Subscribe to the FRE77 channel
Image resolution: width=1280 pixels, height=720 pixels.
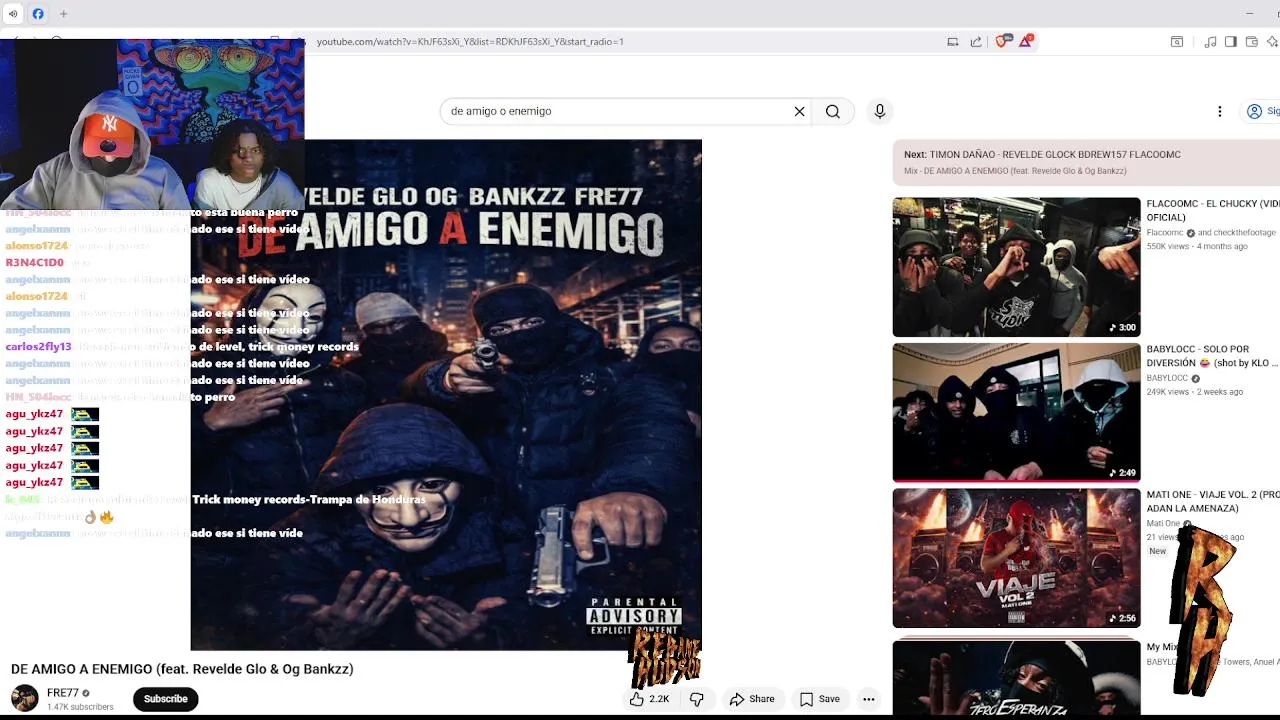[166, 699]
